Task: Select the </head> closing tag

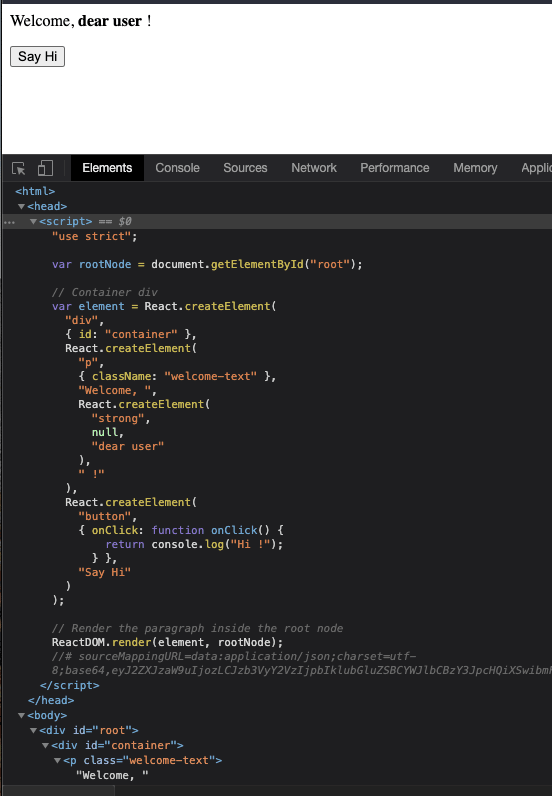Action: [51, 701]
